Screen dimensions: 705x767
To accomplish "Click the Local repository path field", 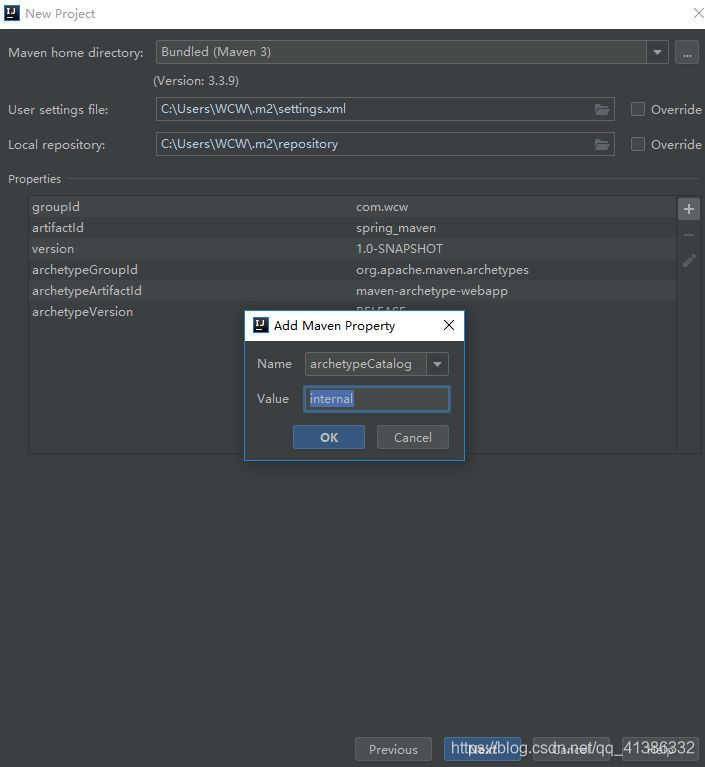I will pos(385,144).
